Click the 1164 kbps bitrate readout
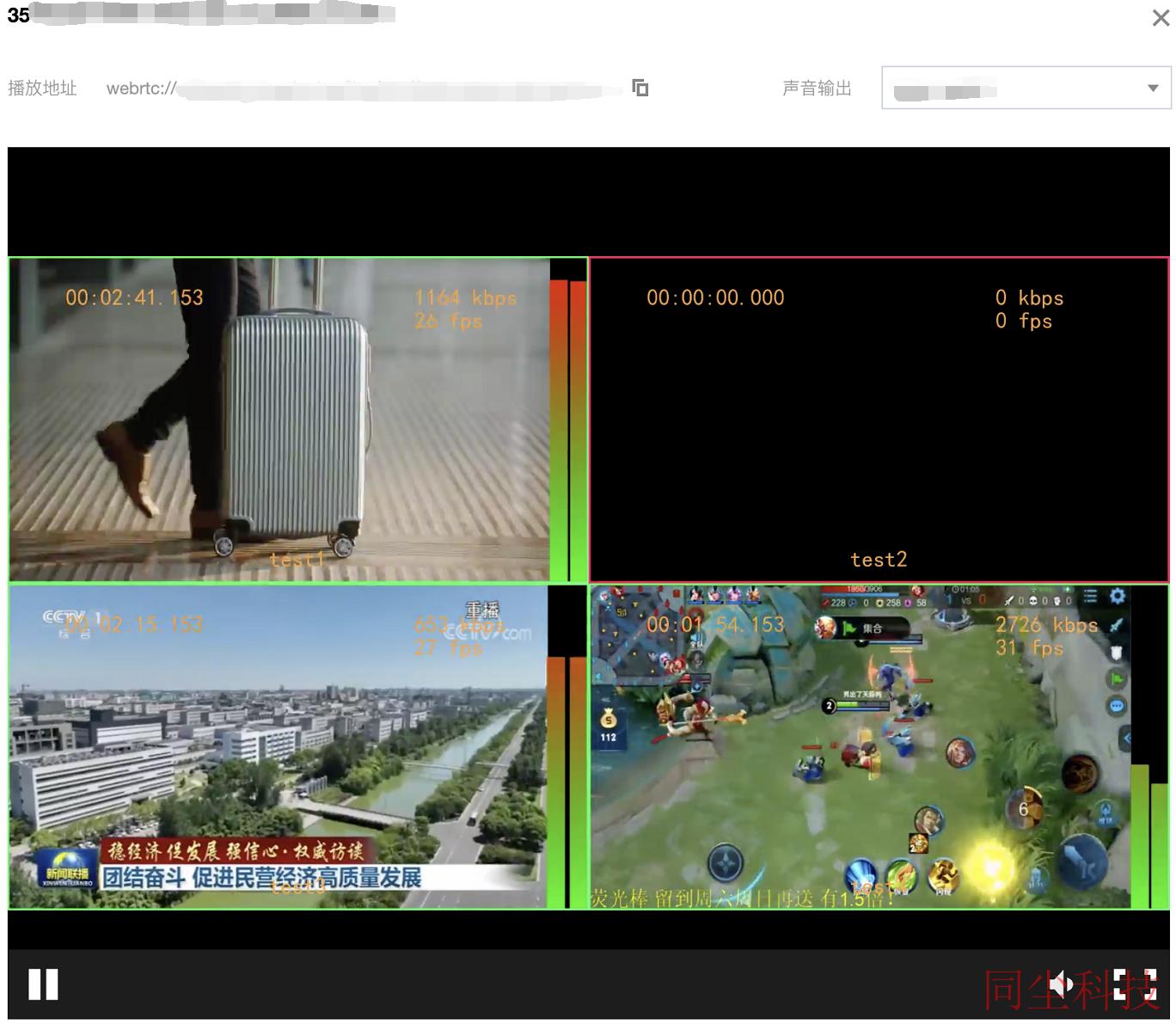Screen dimensions: 1176x1024 click(465, 297)
